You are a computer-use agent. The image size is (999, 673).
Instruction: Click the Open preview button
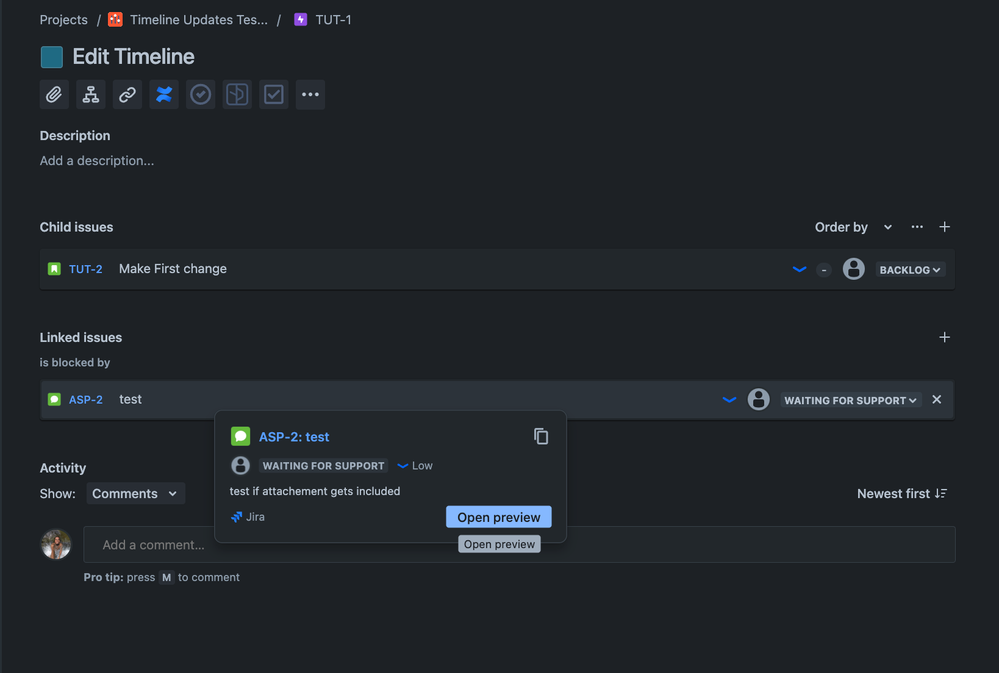(498, 516)
